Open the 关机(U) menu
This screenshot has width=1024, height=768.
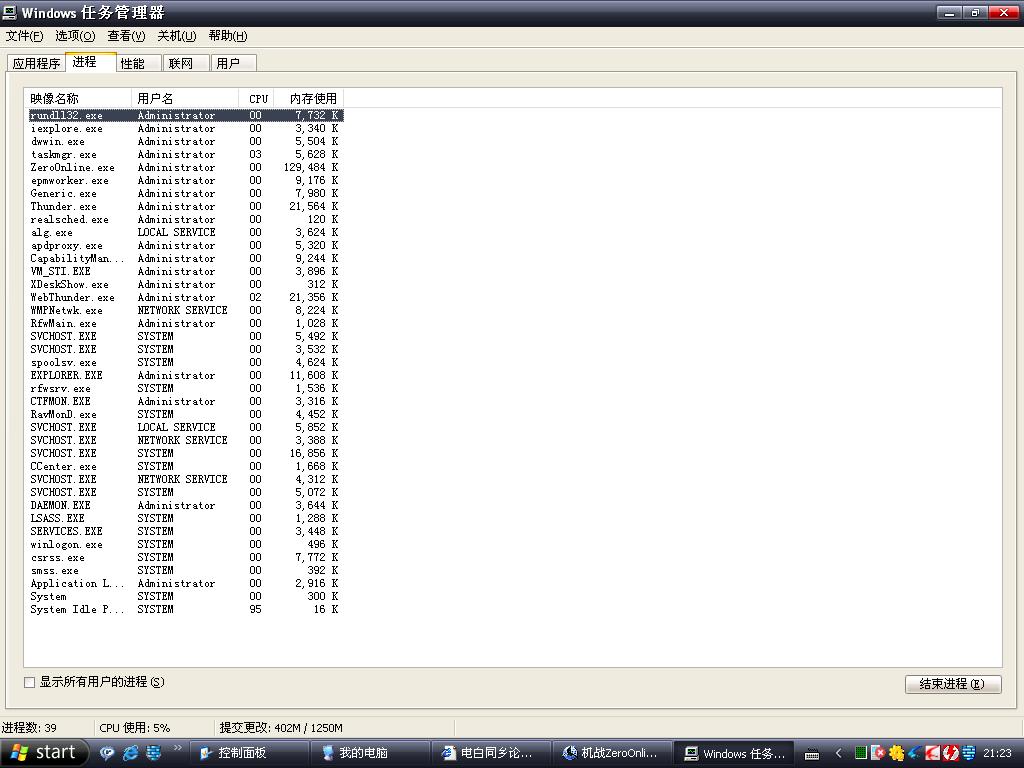pos(176,36)
